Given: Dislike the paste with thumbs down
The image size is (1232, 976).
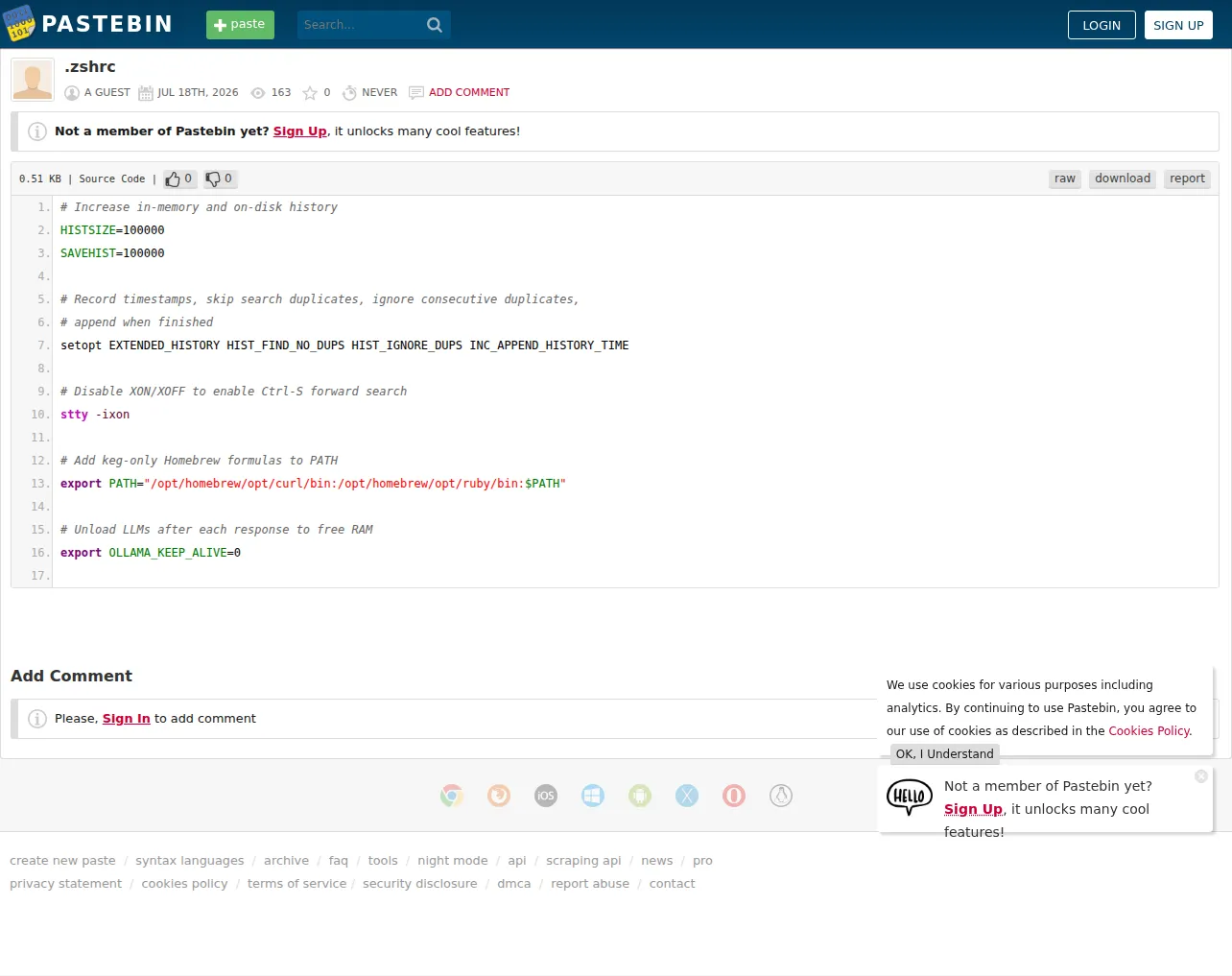Looking at the screenshot, I should pos(220,179).
